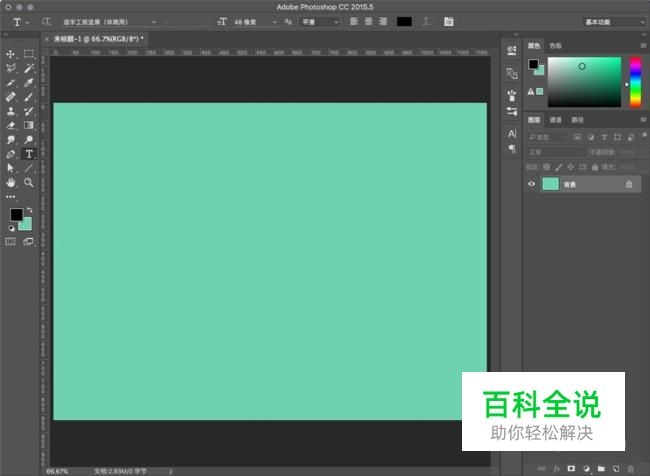Select the Hand tool

point(11,183)
